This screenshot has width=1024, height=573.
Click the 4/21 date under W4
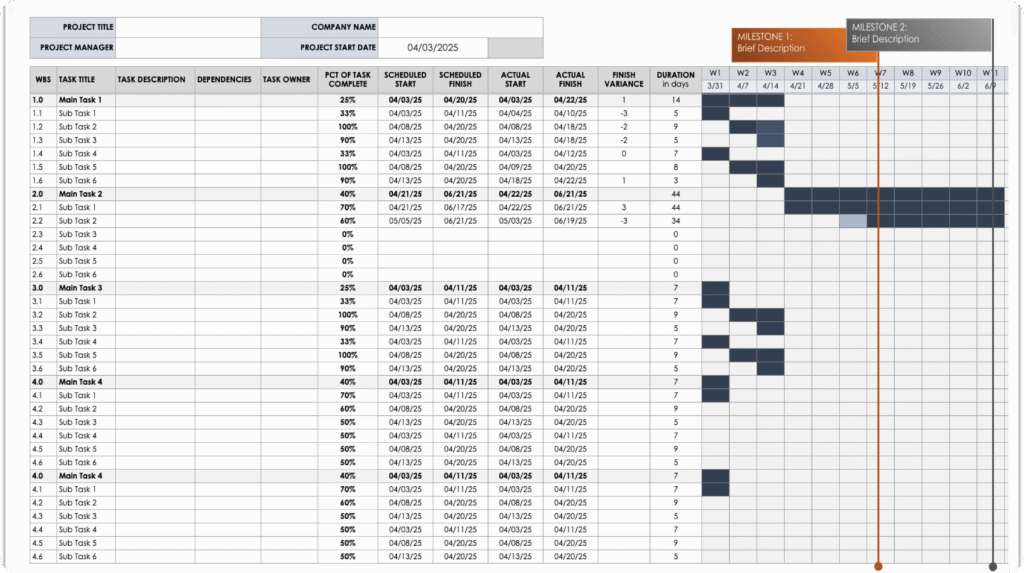tap(798, 86)
